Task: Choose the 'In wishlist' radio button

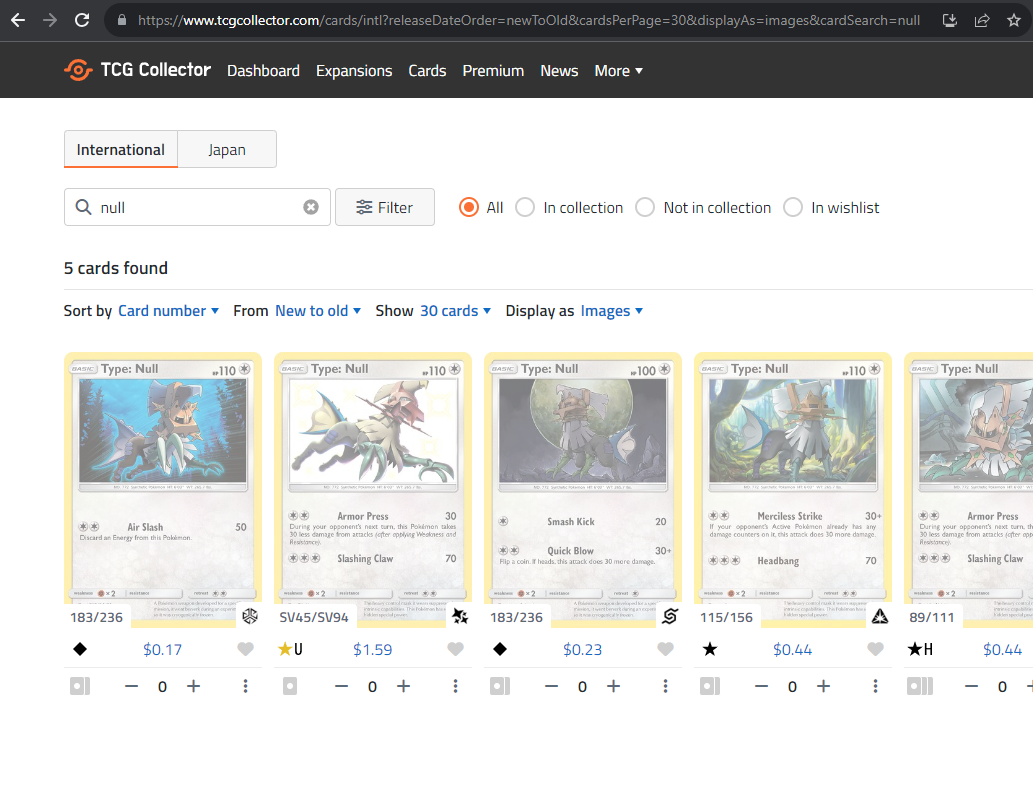Action: pyautogui.click(x=793, y=207)
